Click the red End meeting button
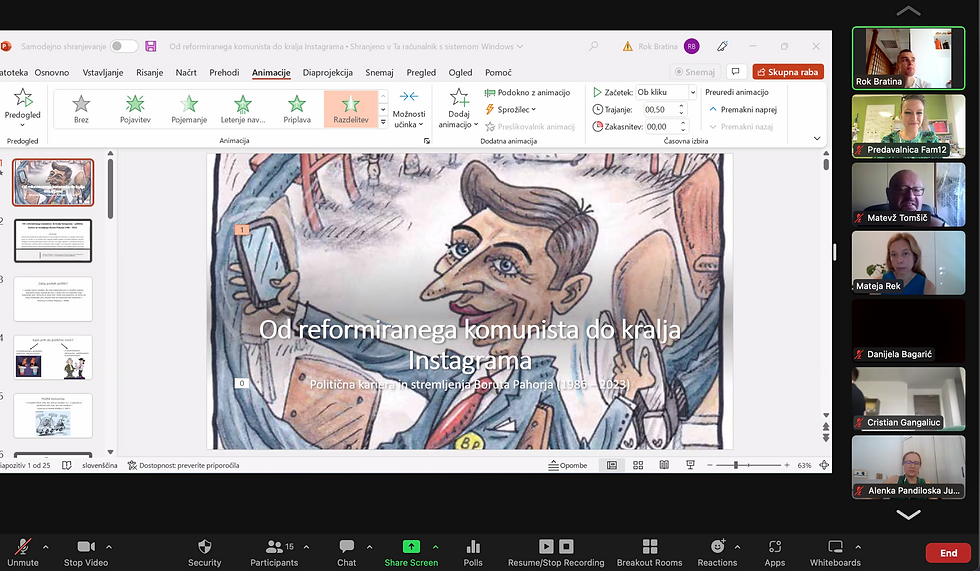 (948, 553)
